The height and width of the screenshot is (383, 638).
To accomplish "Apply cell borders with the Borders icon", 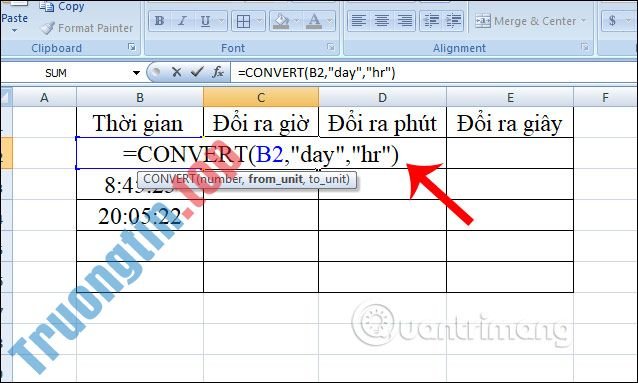I will (243, 21).
